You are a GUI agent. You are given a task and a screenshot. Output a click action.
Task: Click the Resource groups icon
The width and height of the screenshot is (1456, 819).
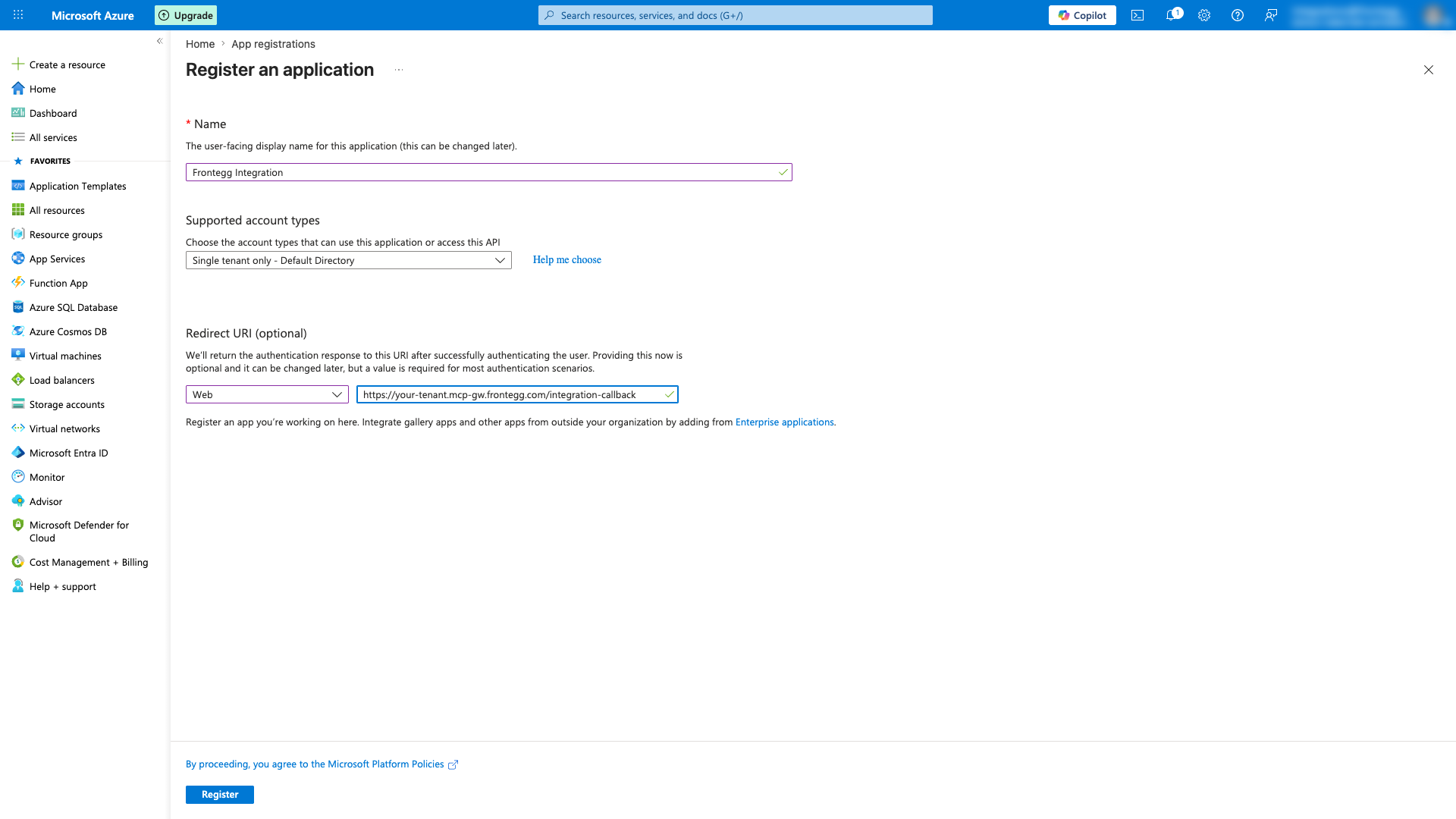coord(18,234)
